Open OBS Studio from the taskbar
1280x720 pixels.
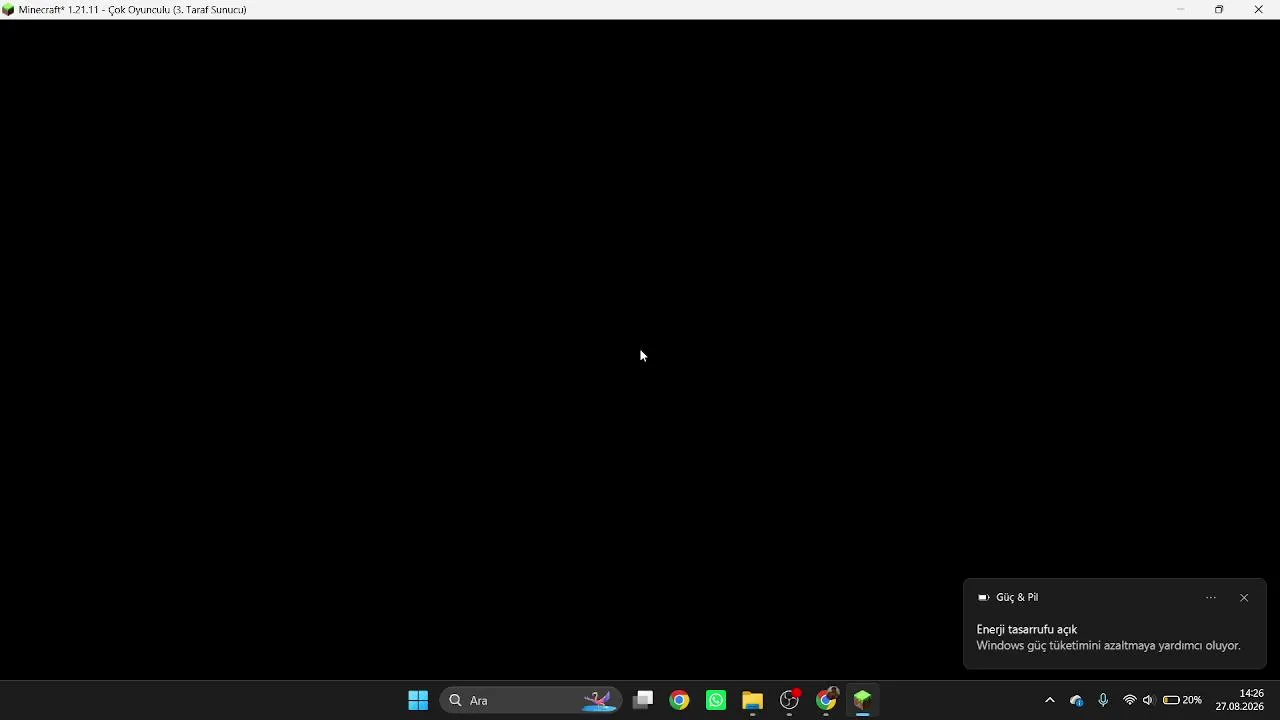pos(790,700)
